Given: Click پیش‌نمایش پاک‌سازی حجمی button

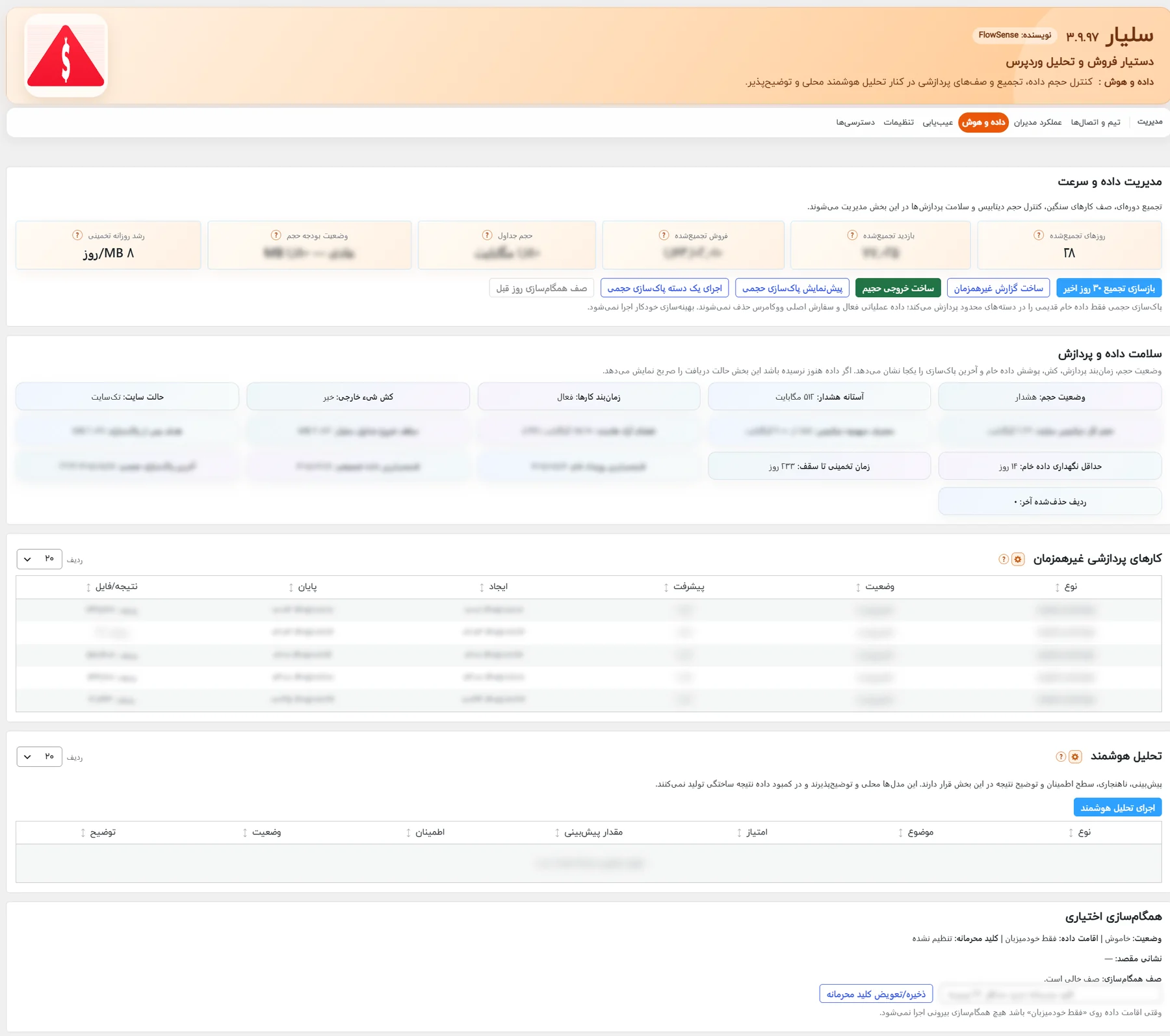Looking at the screenshot, I should point(792,288).
